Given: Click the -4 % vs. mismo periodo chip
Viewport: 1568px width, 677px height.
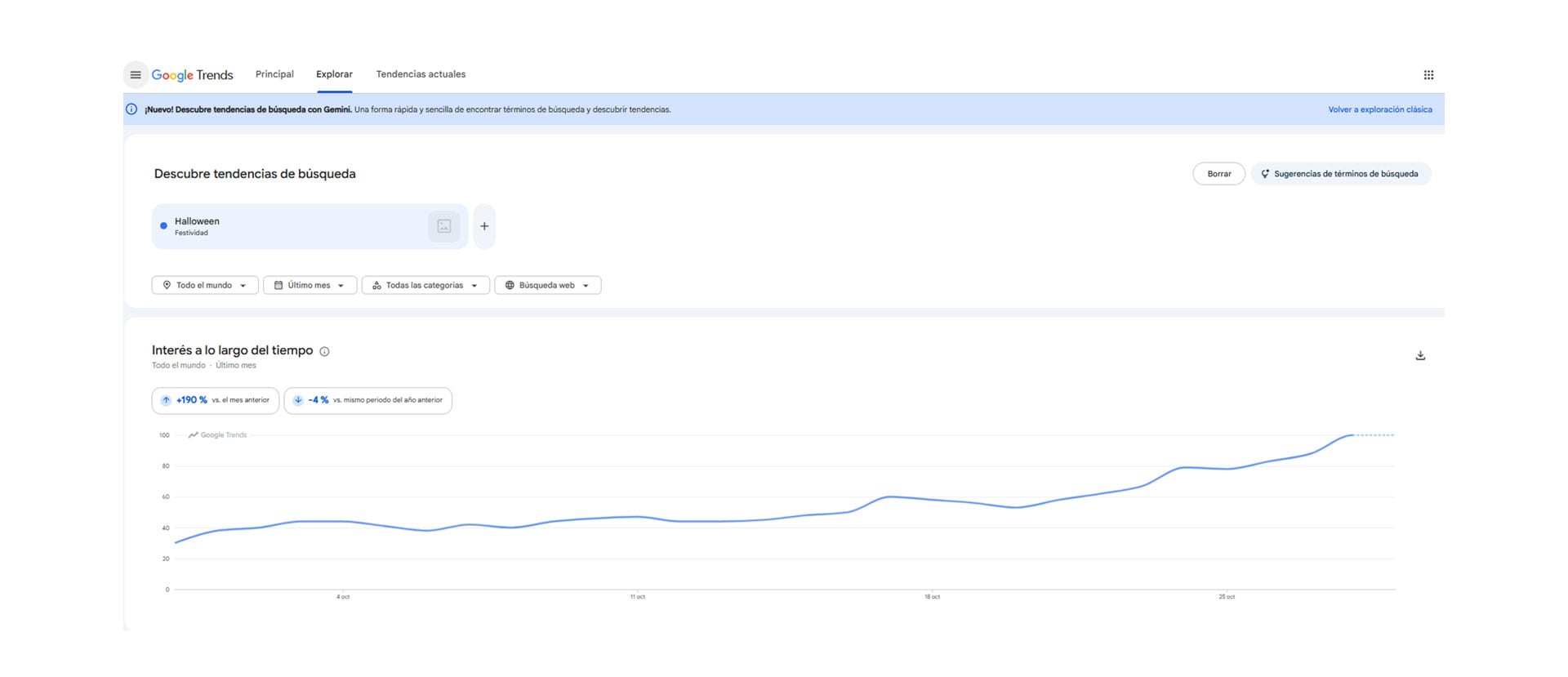Looking at the screenshot, I should pos(368,400).
